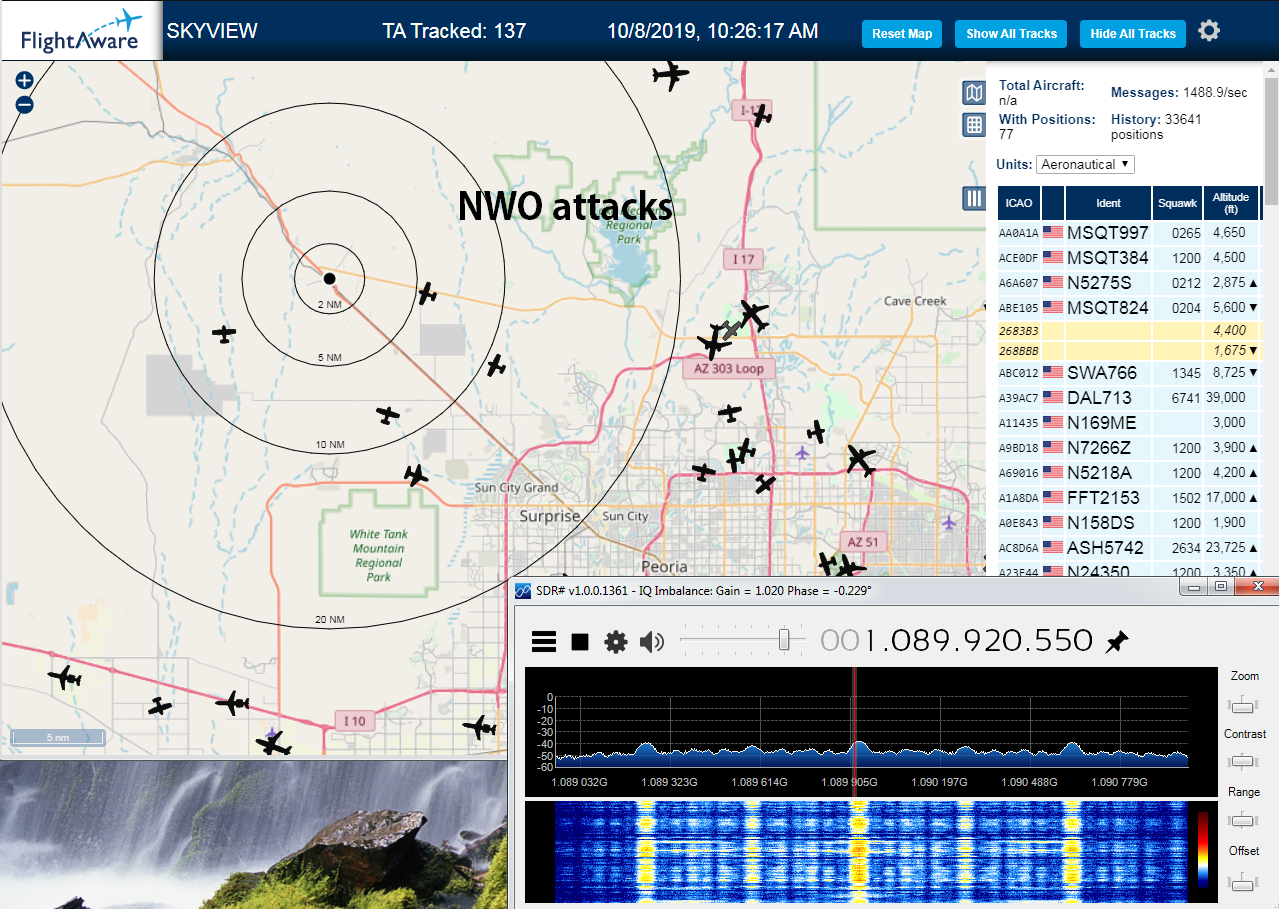Click the altitude 39,000 cell
1279x909 pixels.
1231,398
